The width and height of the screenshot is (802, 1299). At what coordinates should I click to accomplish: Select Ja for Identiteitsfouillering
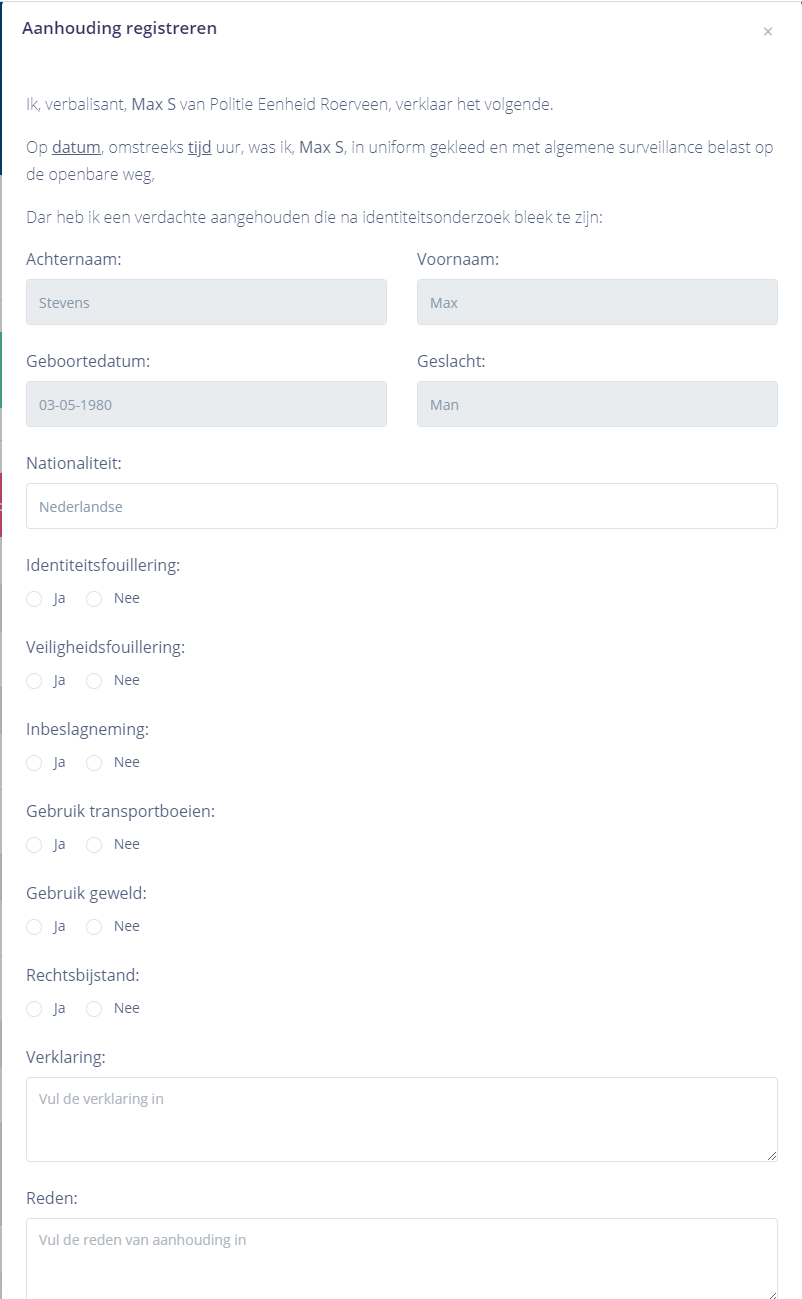(x=34, y=599)
